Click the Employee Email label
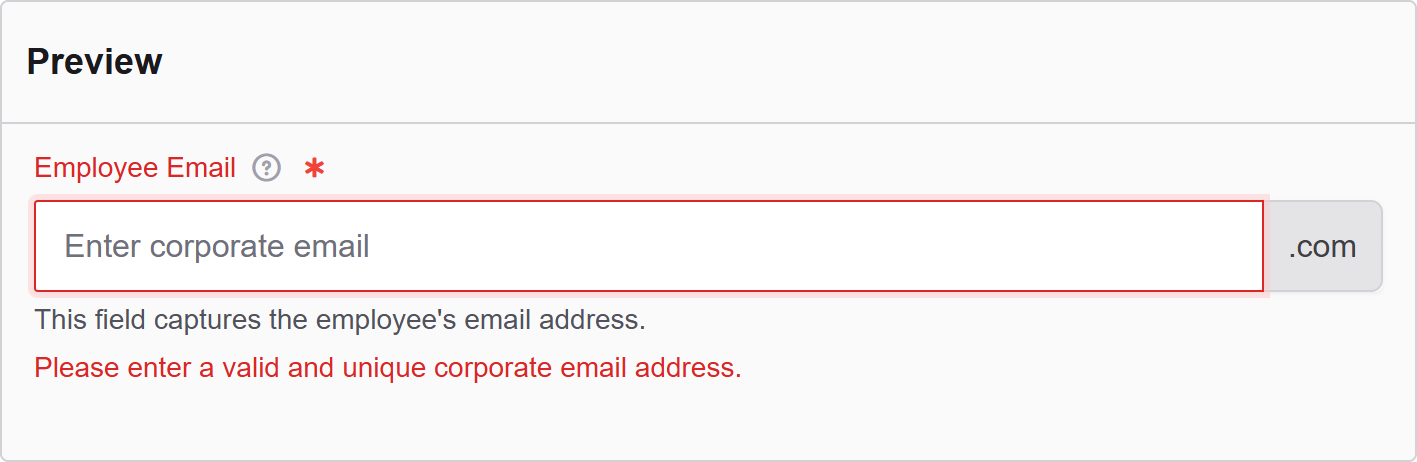 pos(135,168)
